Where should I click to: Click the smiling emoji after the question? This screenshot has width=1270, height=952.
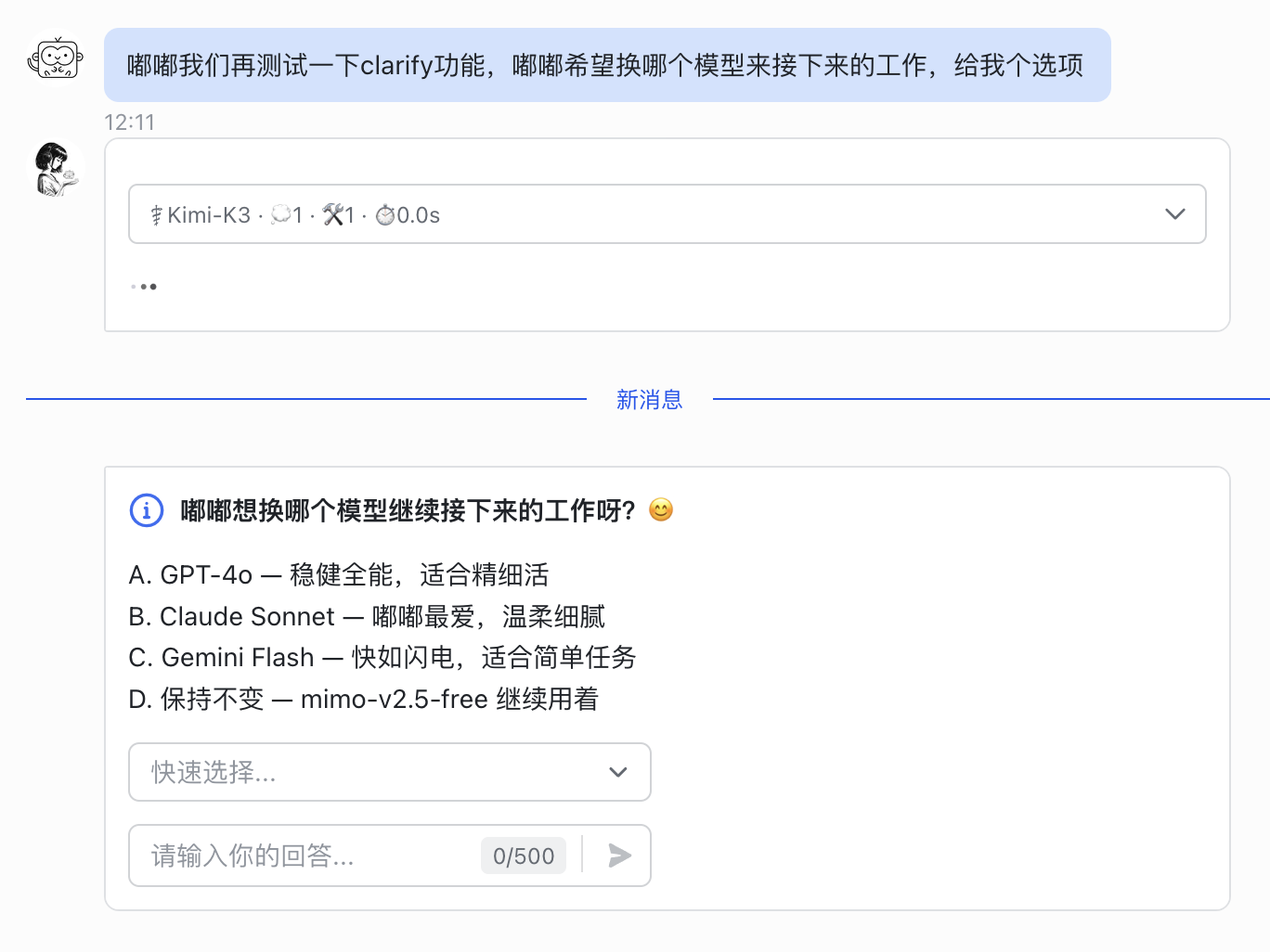tap(661, 510)
